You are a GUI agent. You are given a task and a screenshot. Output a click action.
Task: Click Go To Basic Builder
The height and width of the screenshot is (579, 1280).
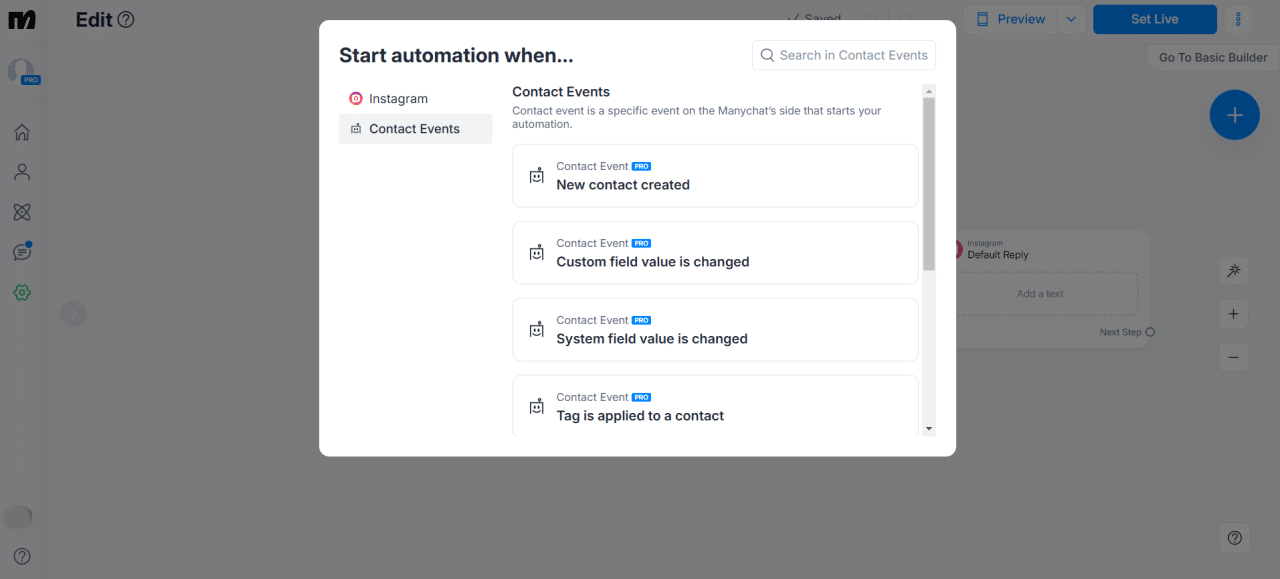(1212, 57)
